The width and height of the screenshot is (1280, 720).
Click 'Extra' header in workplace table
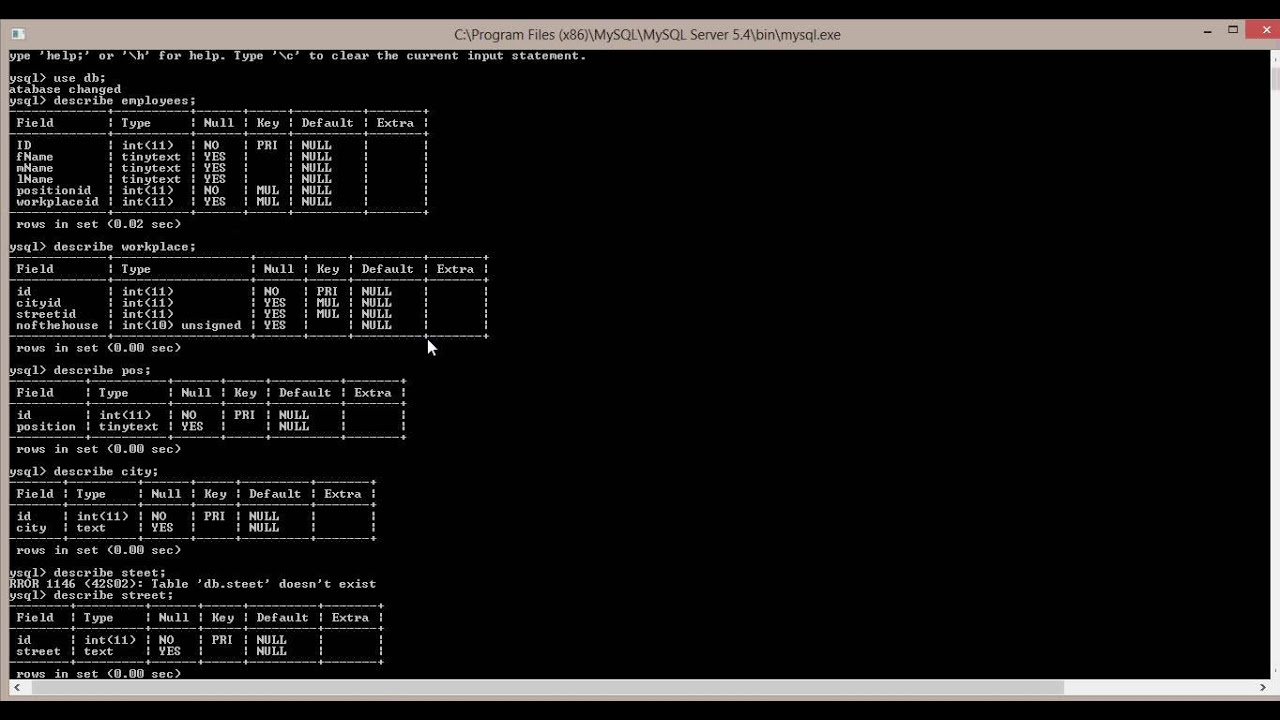(455, 269)
